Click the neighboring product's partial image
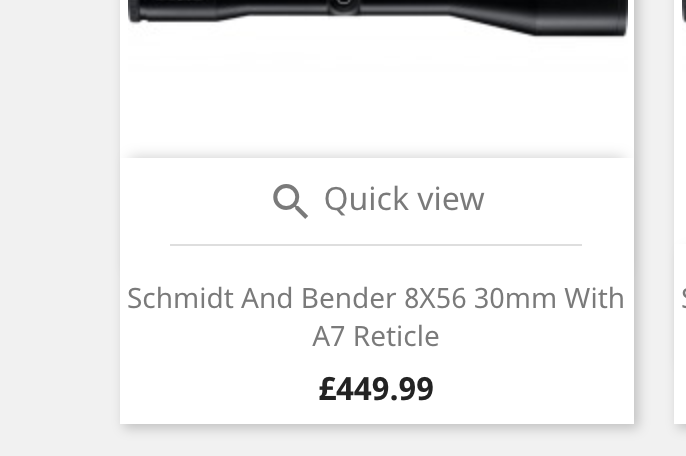This screenshot has height=456, width=686. [683, 11]
